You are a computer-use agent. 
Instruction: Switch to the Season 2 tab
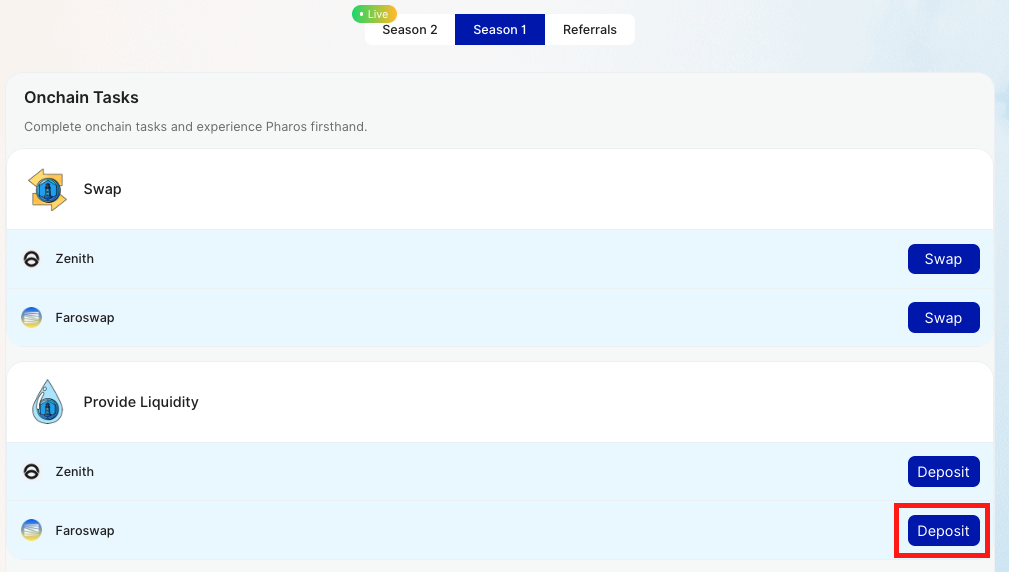point(410,30)
